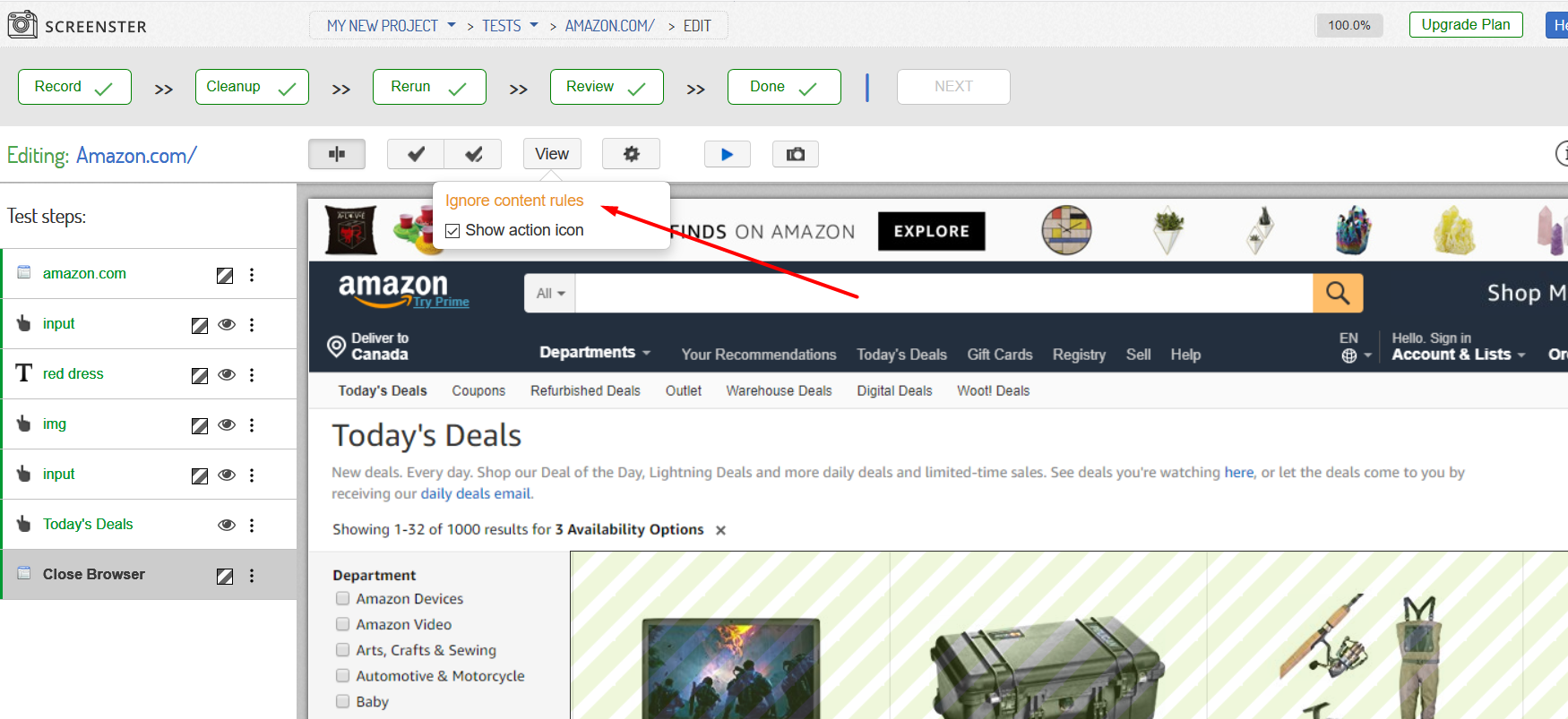This screenshot has height=719, width=1568.
Task: Open options menu for Close Browser step
Action: [252, 576]
